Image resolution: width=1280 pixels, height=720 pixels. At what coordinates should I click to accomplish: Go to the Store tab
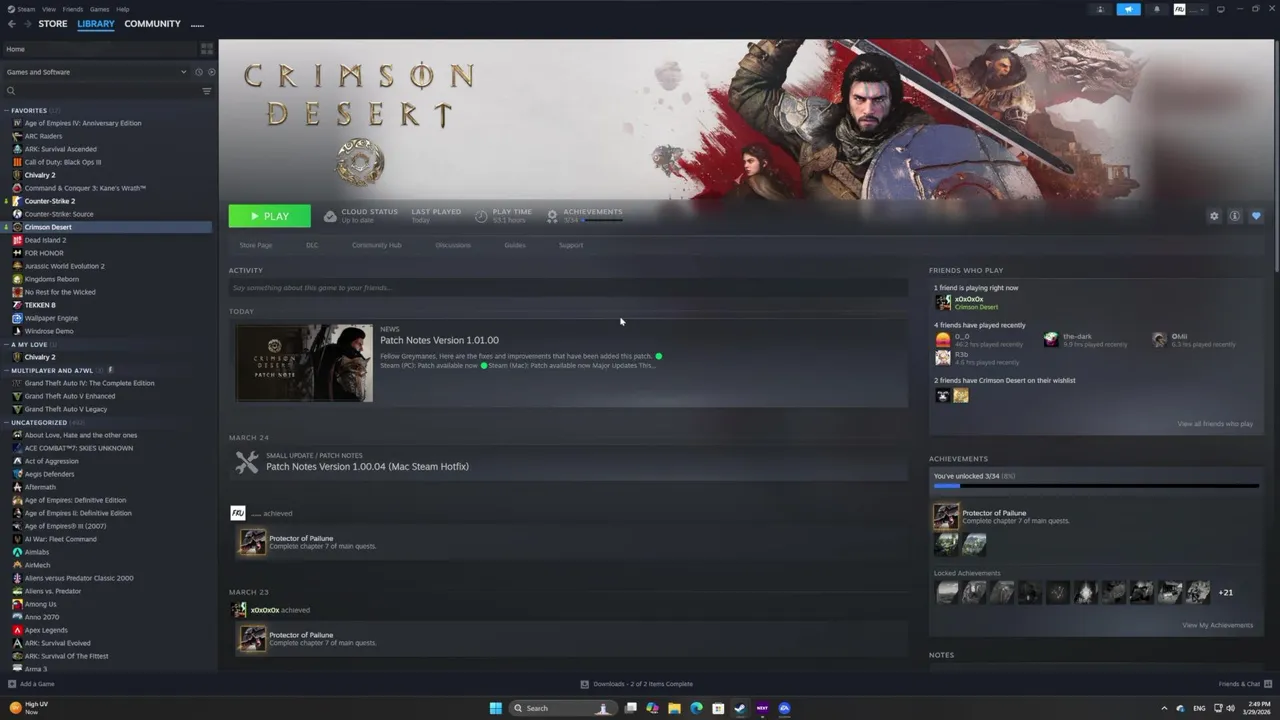tap(53, 24)
